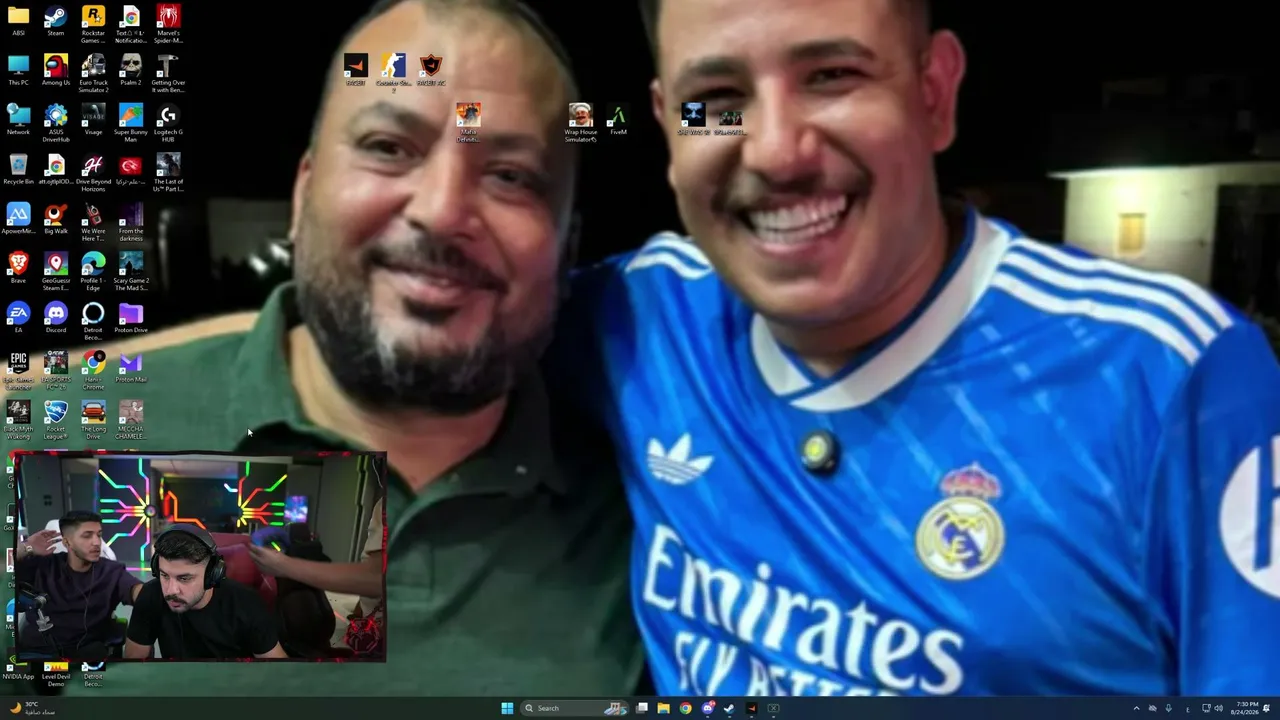1280x720 pixels.
Task: Select the Brave browser desktop shortcut
Action: coord(18,268)
